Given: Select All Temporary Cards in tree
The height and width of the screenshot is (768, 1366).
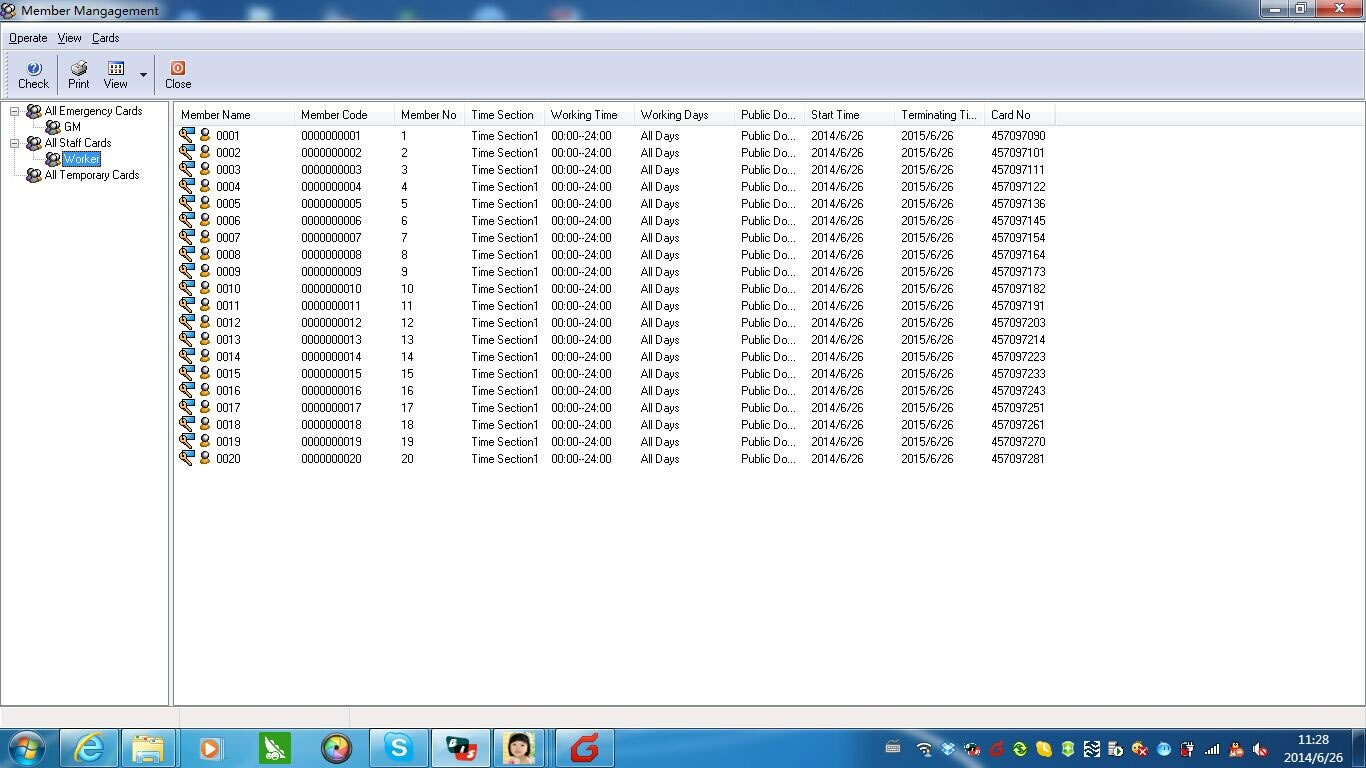Looking at the screenshot, I should coord(91,175).
